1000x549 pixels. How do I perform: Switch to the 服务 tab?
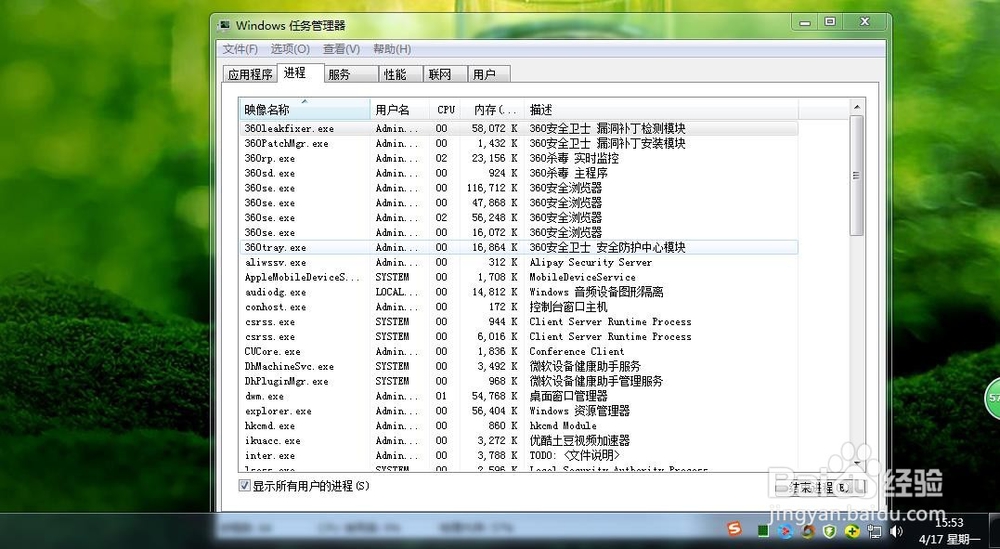[351, 75]
